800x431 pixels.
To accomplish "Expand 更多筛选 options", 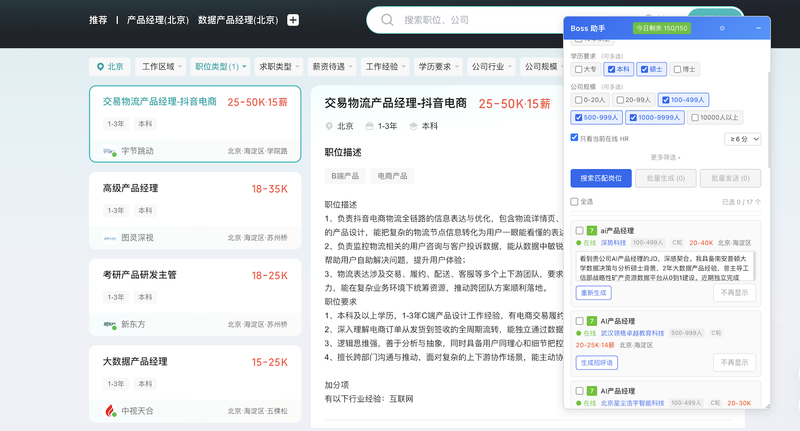I will pyautogui.click(x=665, y=157).
